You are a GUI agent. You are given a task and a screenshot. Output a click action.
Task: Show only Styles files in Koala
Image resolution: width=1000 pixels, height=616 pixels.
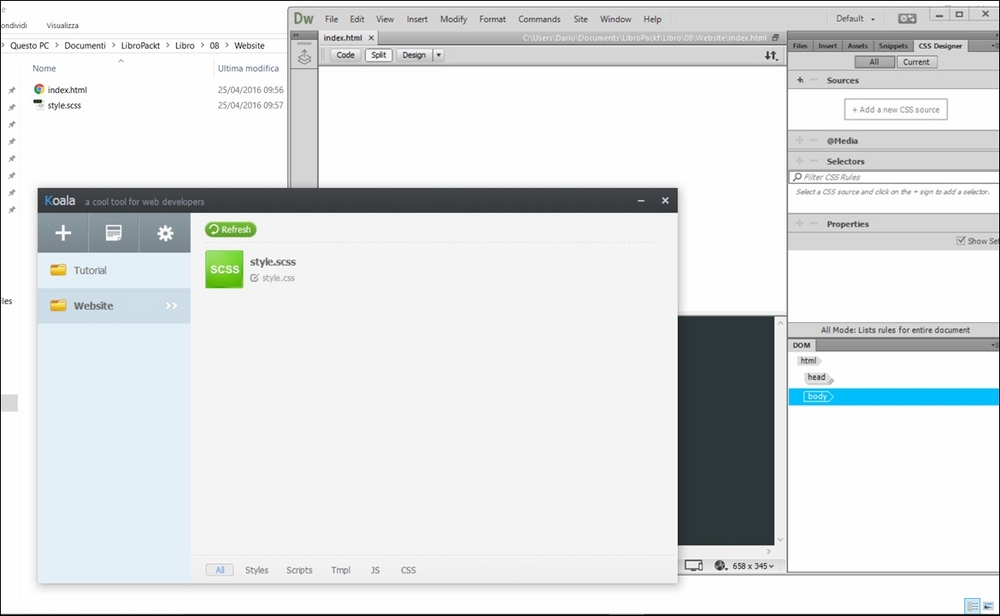click(256, 570)
